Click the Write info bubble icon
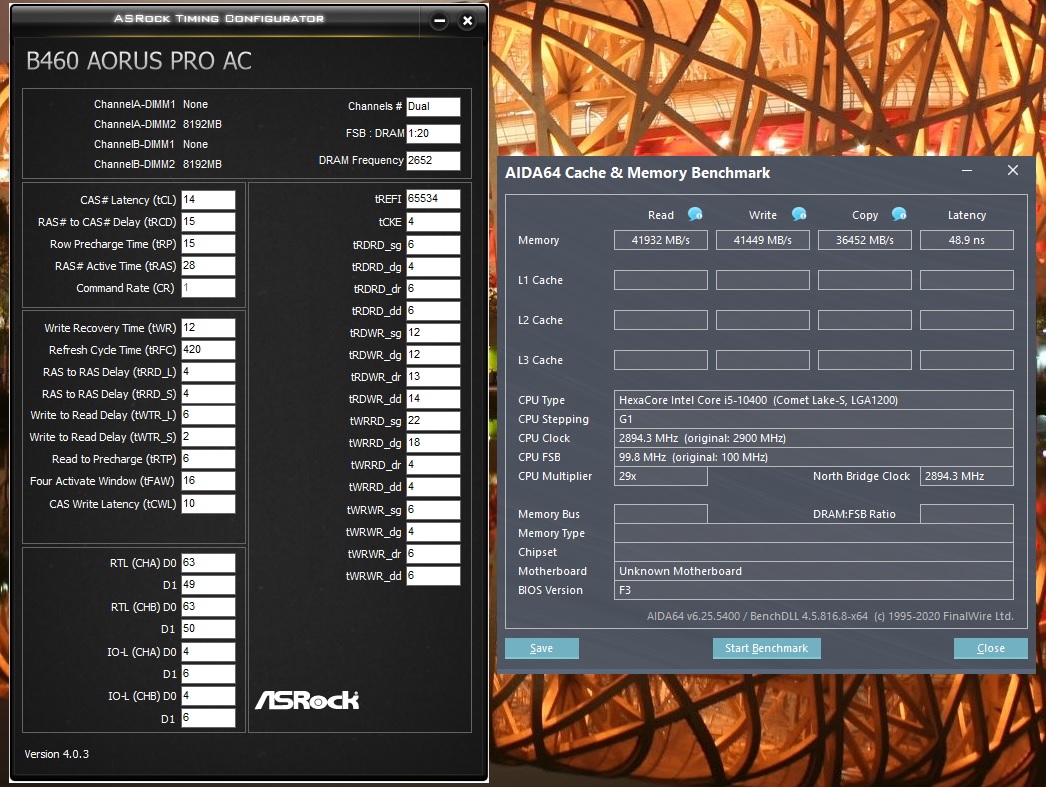 click(799, 214)
